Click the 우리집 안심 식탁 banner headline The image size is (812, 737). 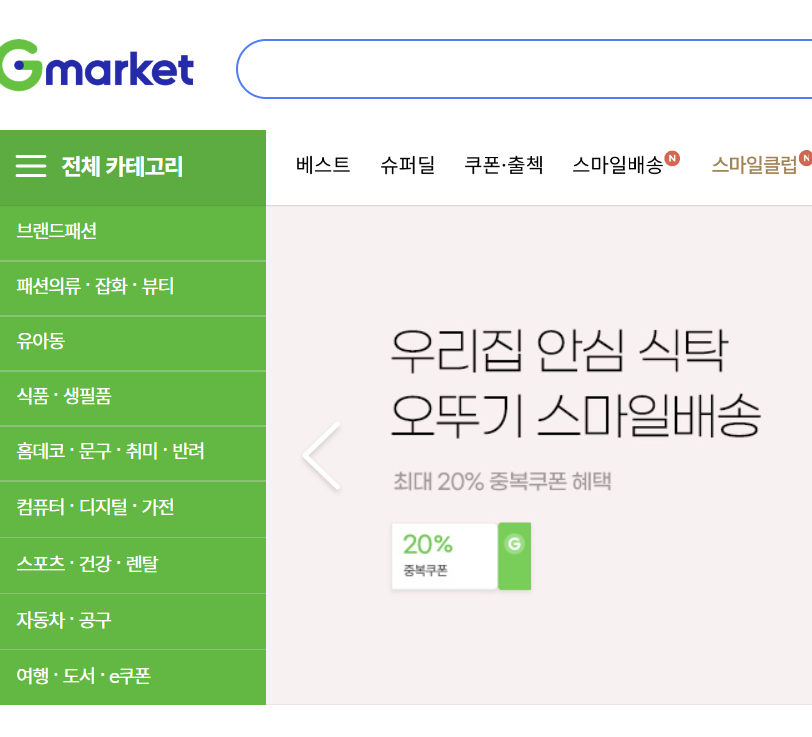[559, 351]
